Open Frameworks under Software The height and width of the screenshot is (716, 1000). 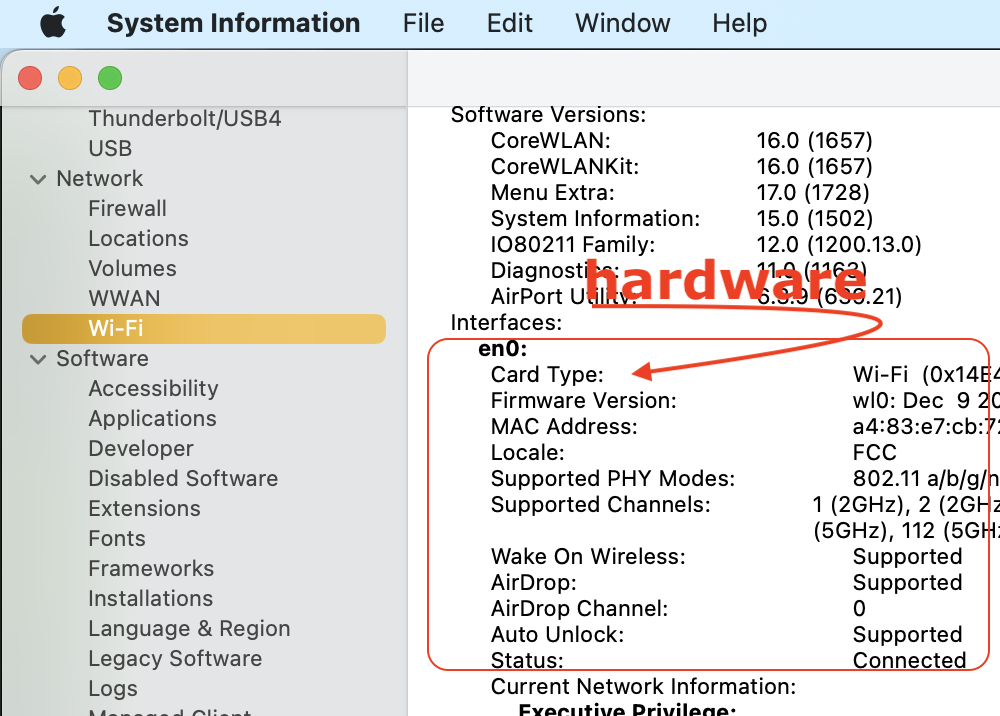151,568
